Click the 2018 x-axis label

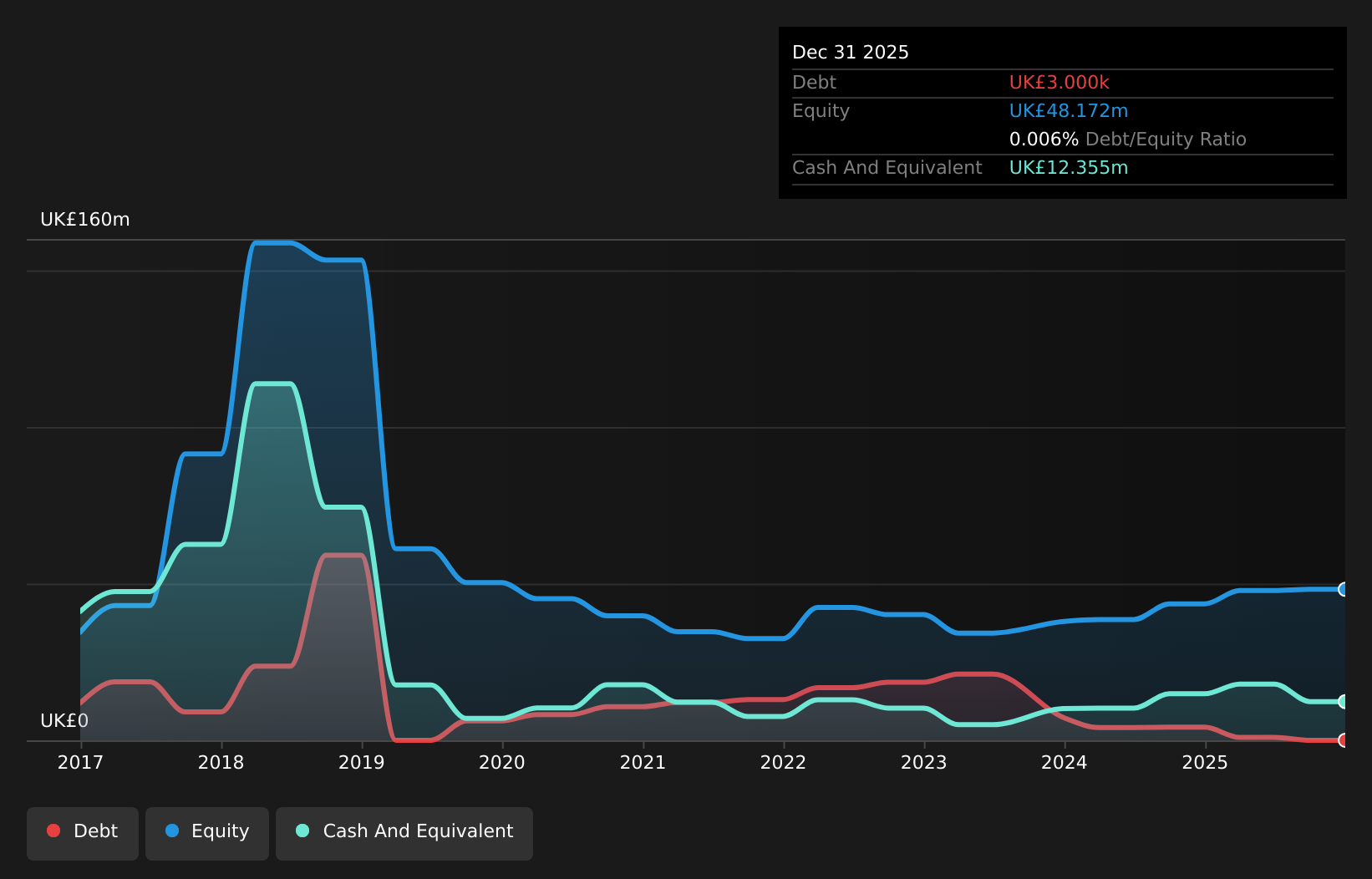pyautogui.click(x=221, y=762)
